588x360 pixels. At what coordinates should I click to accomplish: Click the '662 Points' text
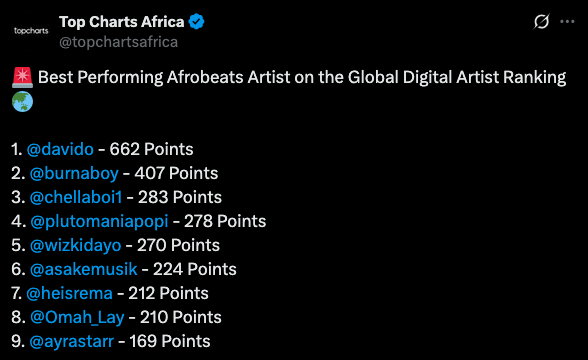click(x=151, y=149)
